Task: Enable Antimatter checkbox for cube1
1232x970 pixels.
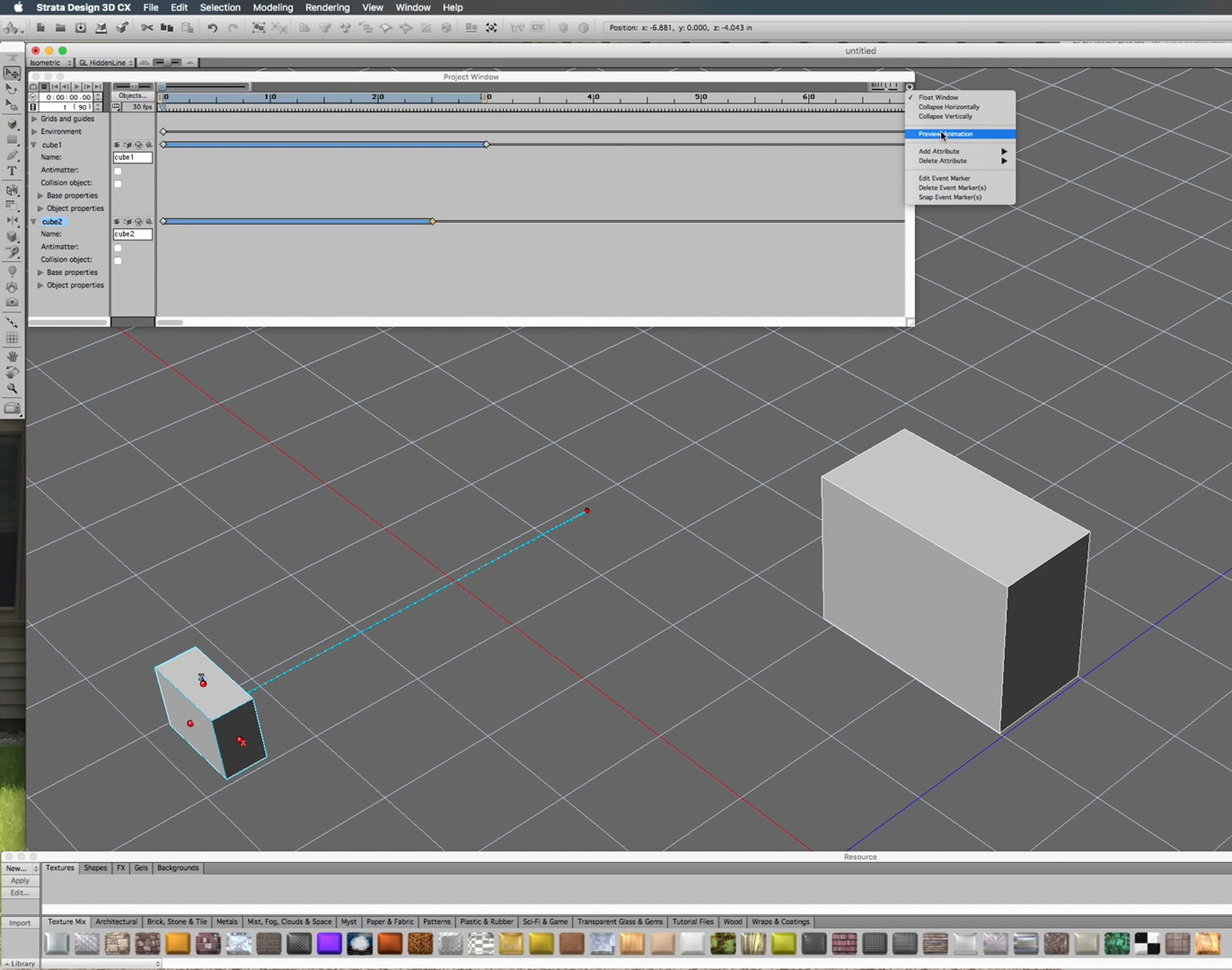Action: pos(118,171)
